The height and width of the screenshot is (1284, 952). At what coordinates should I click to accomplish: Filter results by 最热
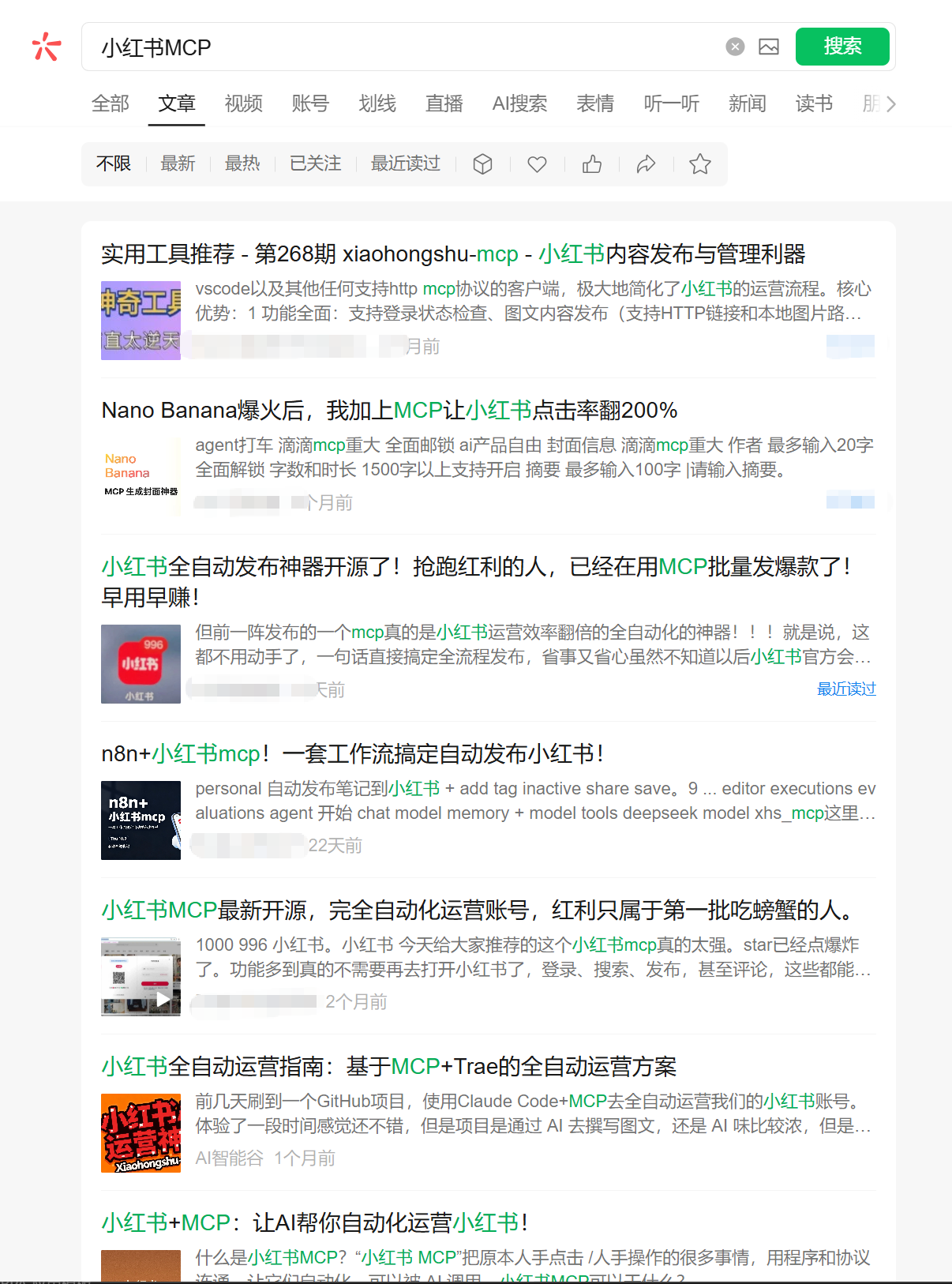[x=242, y=163]
